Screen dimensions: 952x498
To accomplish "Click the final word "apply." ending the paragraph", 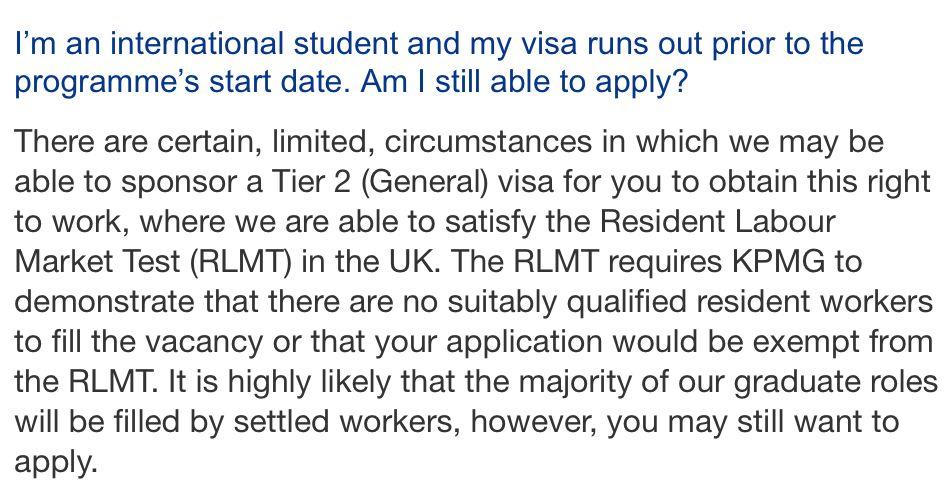I will pos(55,463).
